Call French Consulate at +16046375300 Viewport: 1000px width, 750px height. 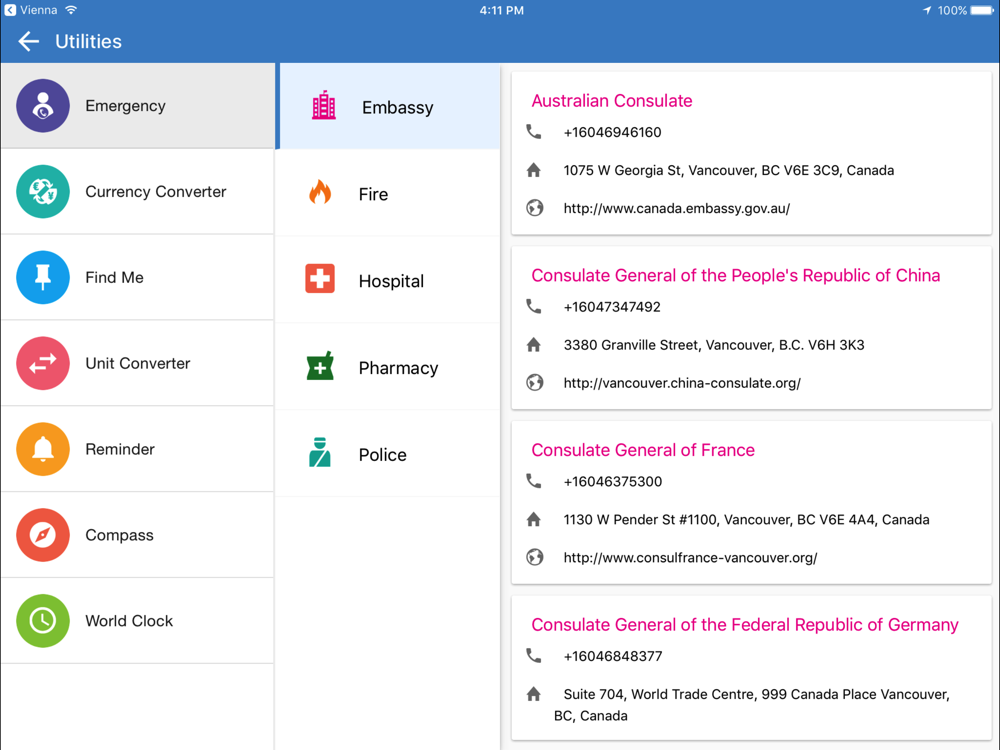tap(613, 482)
